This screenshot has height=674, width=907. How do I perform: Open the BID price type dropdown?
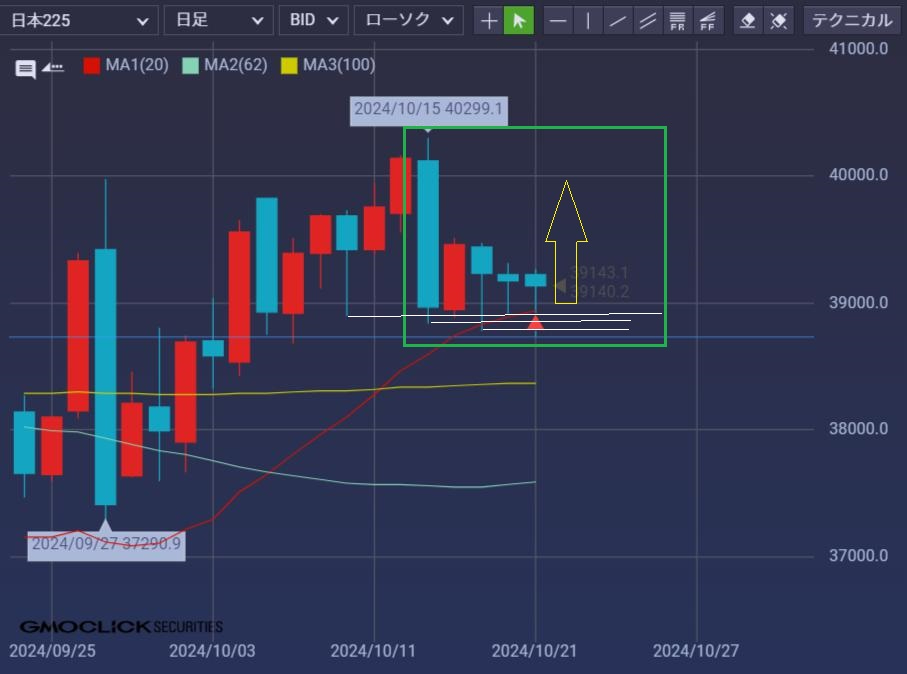pos(314,21)
